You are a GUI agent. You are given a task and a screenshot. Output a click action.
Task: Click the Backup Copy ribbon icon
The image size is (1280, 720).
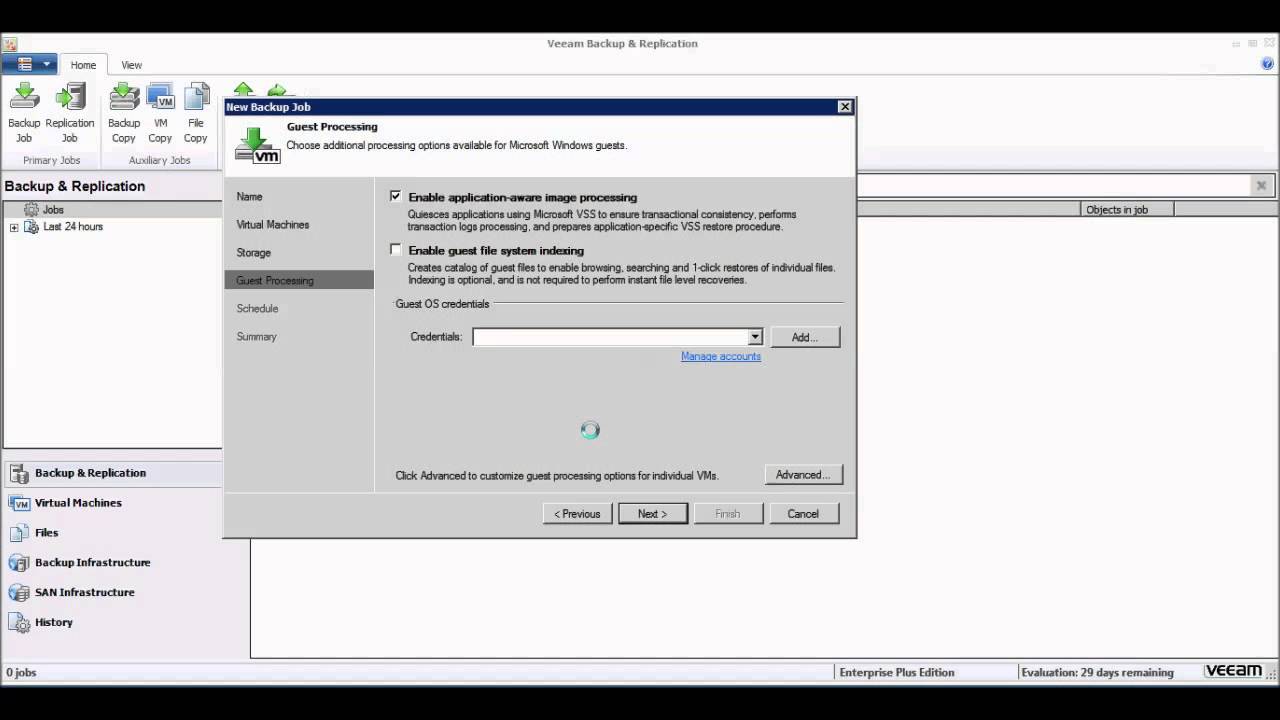pyautogui.click(x=124, y=97)
